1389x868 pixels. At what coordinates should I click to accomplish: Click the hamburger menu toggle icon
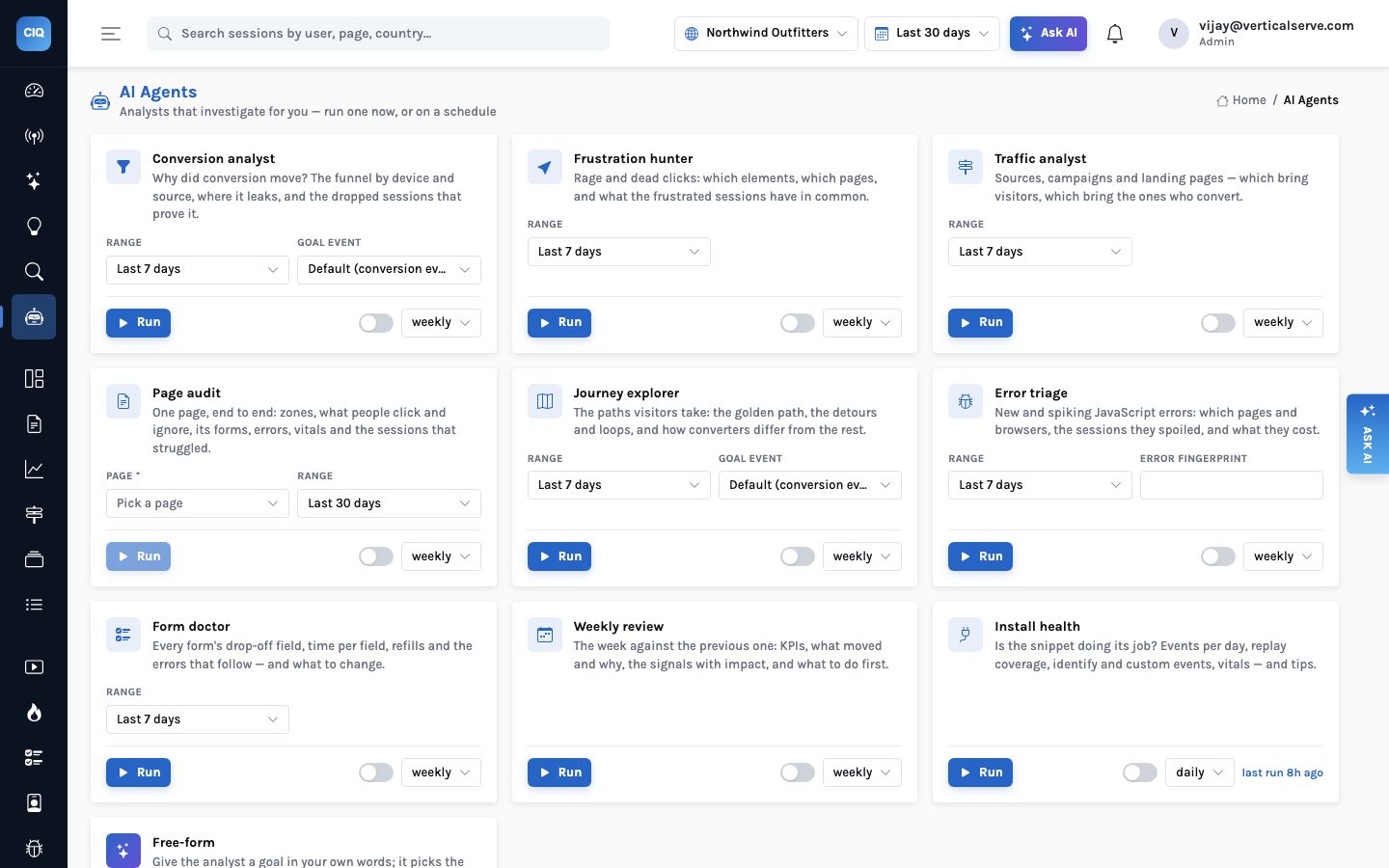(111, 34)
